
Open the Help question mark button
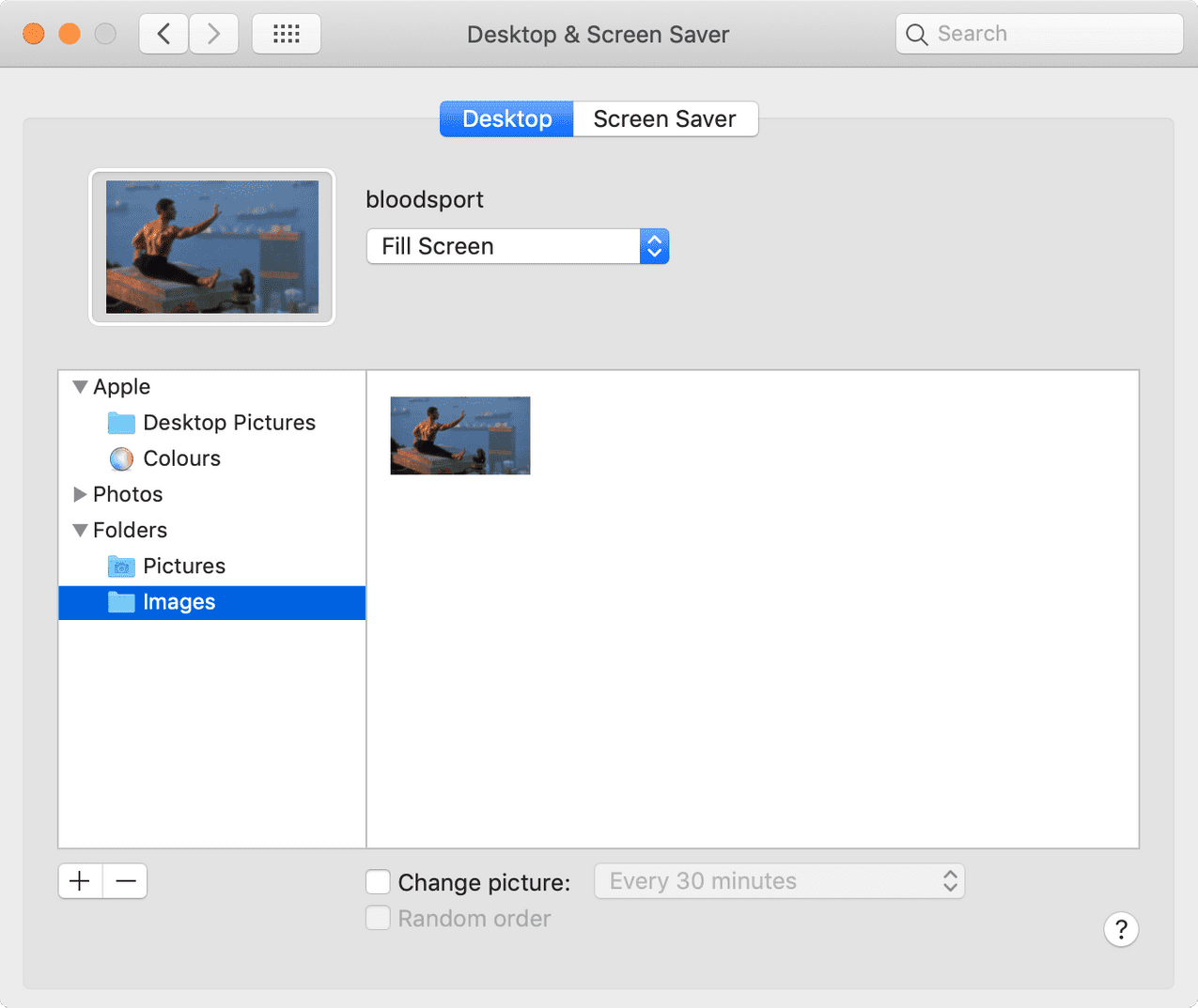tap(1121, 929)
